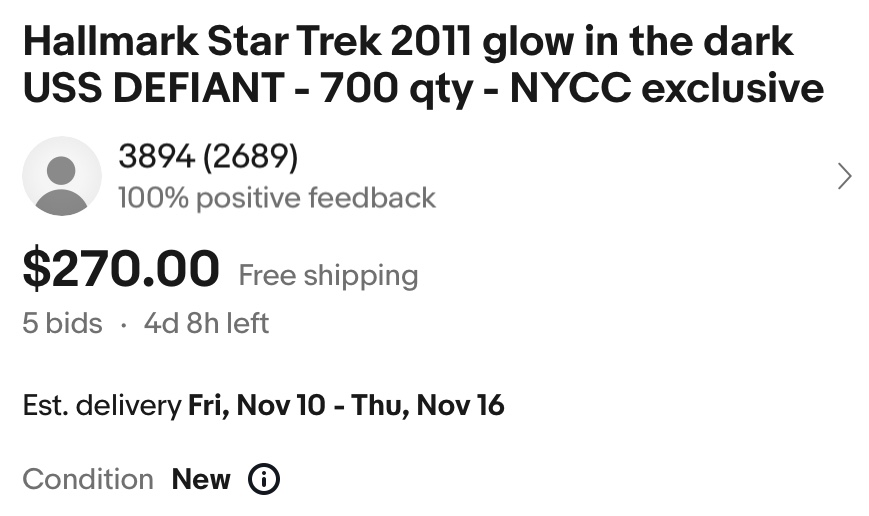Click the 100% positive feedback text
The image size is (869, 516).
[x=276, y=198]
